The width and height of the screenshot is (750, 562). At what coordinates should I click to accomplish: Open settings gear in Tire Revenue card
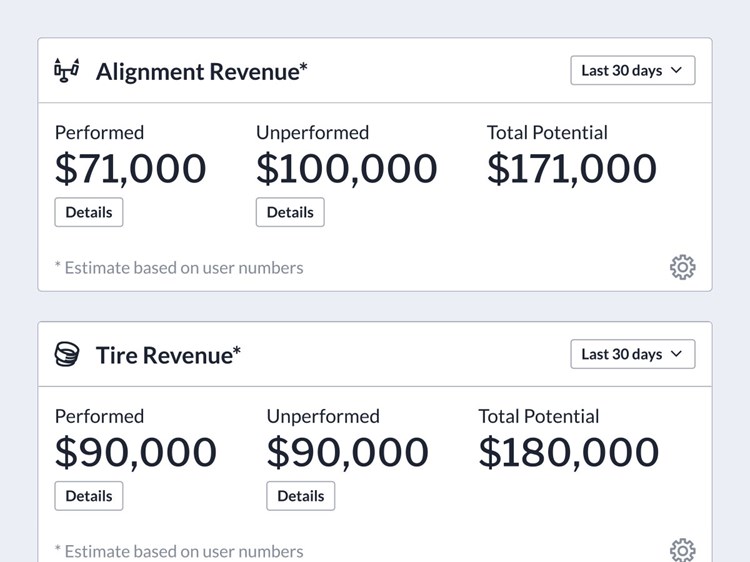[682, 550]
